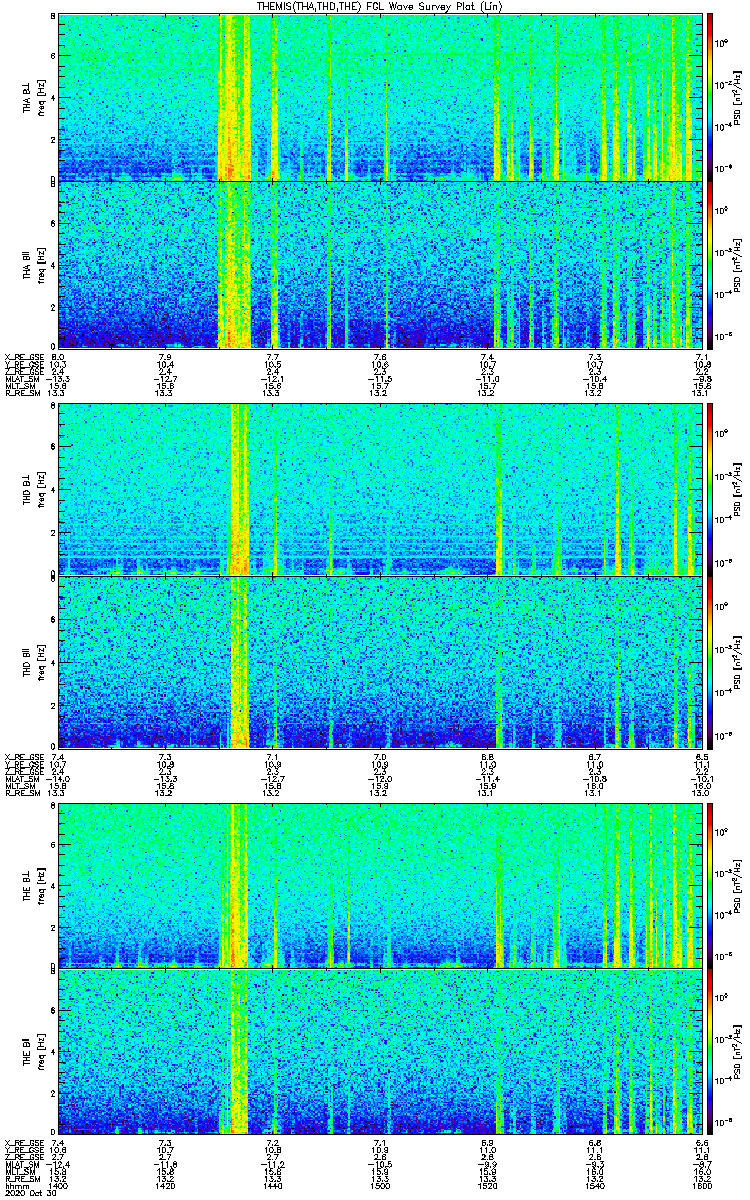Screen dimensions: 750x1200
Task: Click the broad yellow wave burst in THA B∥ spectrogram
Action: 233,265
